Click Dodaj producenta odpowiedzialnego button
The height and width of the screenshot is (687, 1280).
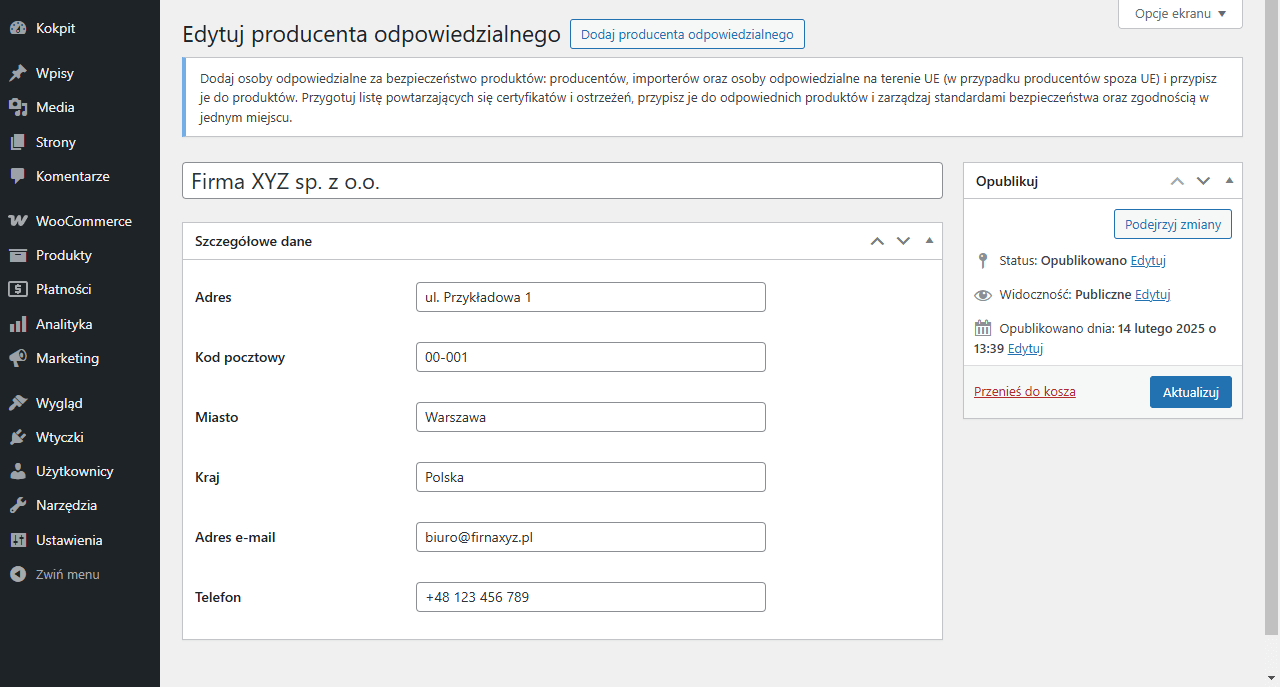pyautogui.click(x=687, y=34)
